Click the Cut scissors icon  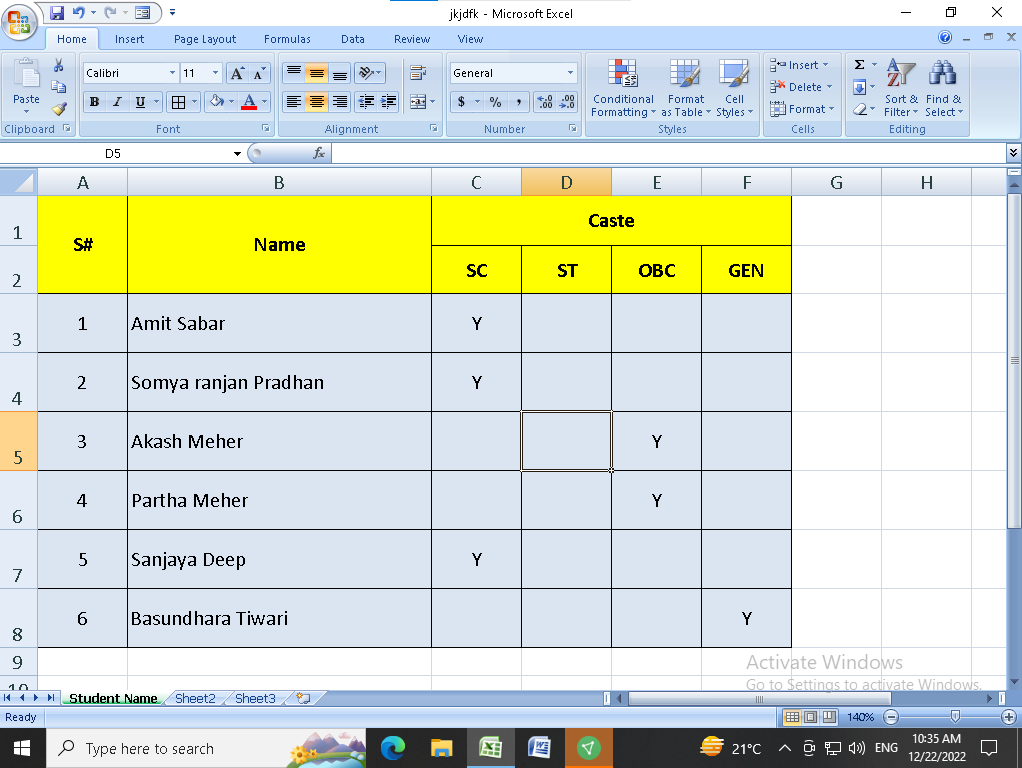[x=59, y=66]
